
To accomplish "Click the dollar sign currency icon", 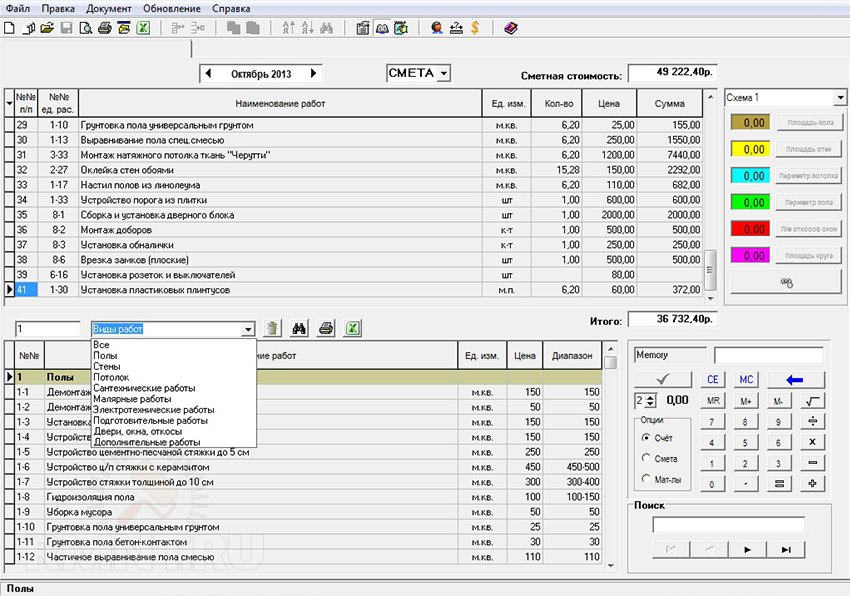I will click(475, 28).
